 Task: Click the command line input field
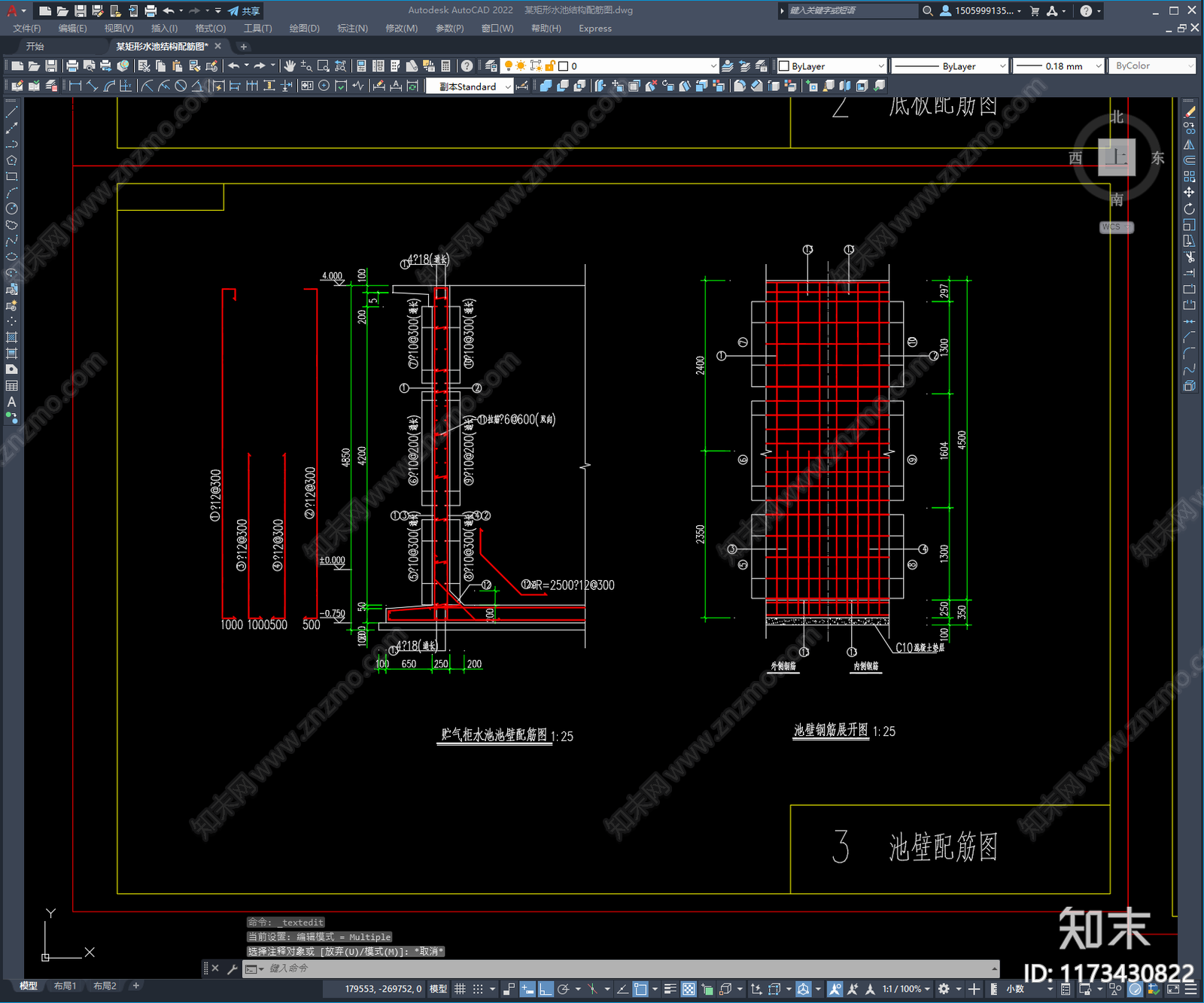pyautogui.click(x=617, y=968)
